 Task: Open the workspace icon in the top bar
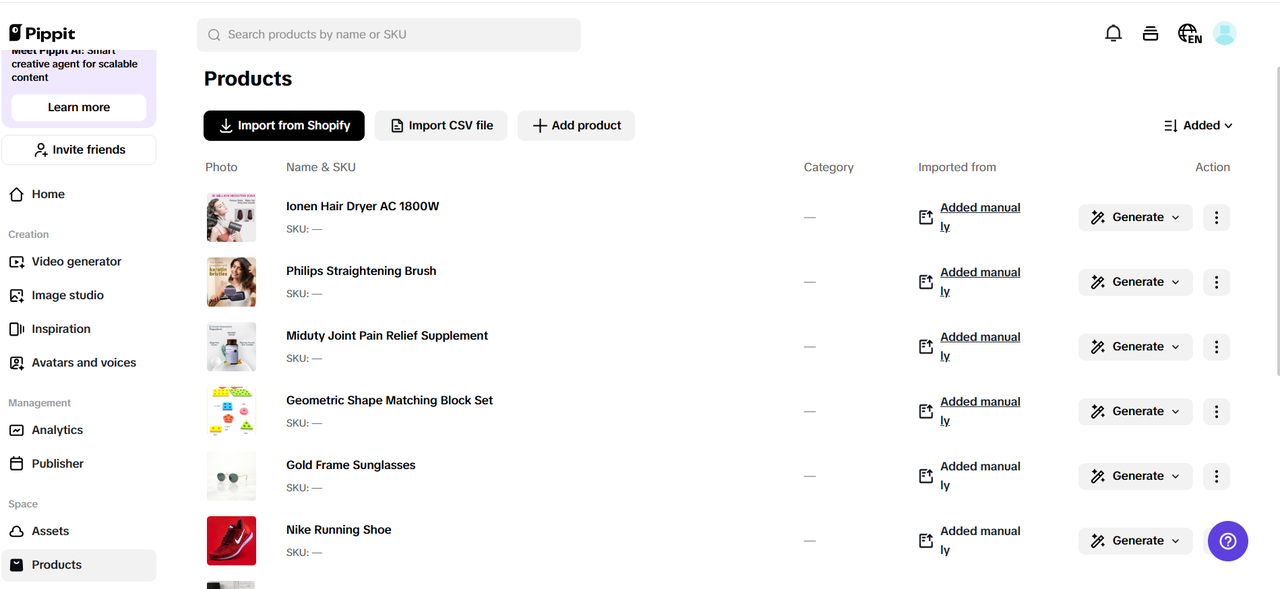(x=1150, y=32)
